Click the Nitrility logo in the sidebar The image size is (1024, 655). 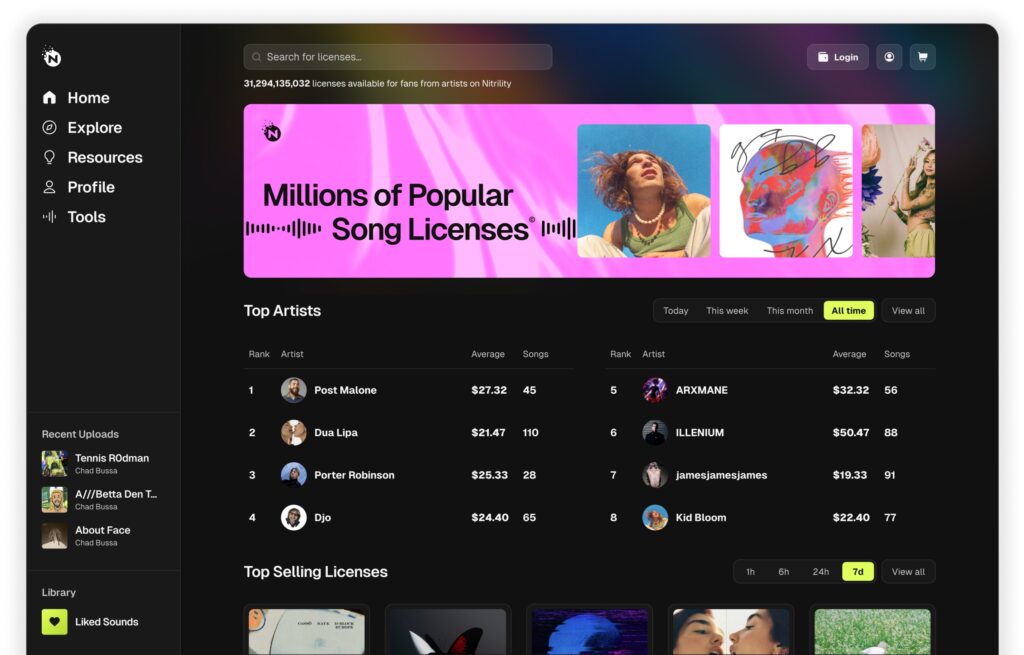pyautogui.click(x=52, y=57)
